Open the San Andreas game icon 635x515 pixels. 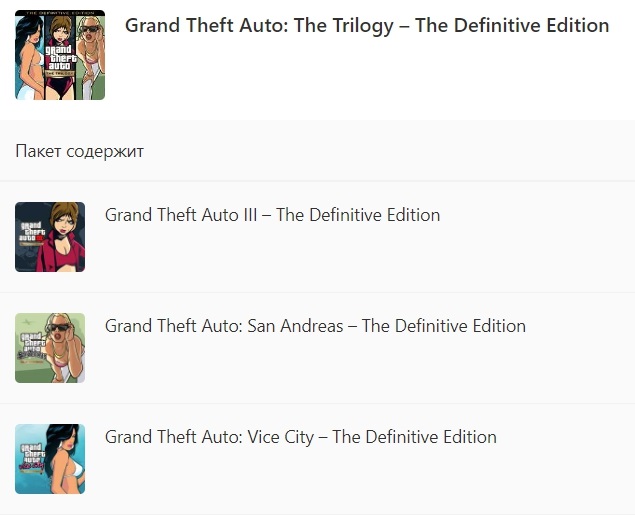50,348
